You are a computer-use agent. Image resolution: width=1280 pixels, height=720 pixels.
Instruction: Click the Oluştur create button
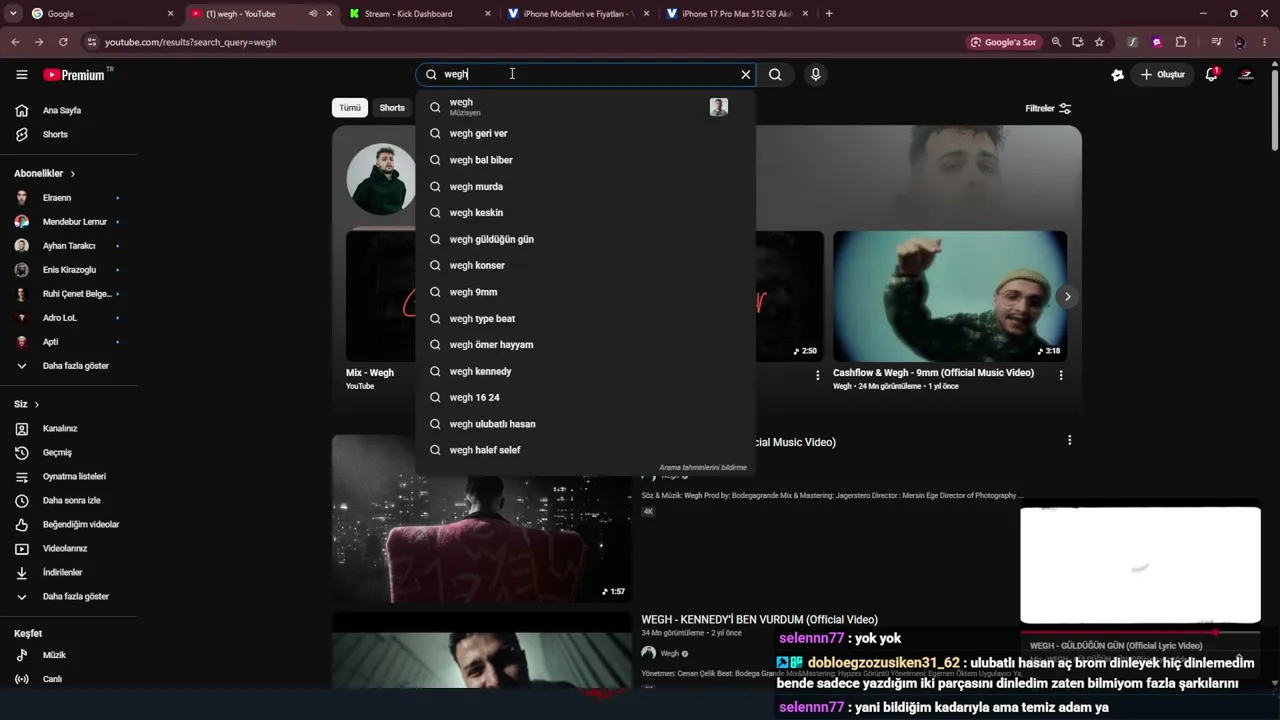(x=1163, y=74)
